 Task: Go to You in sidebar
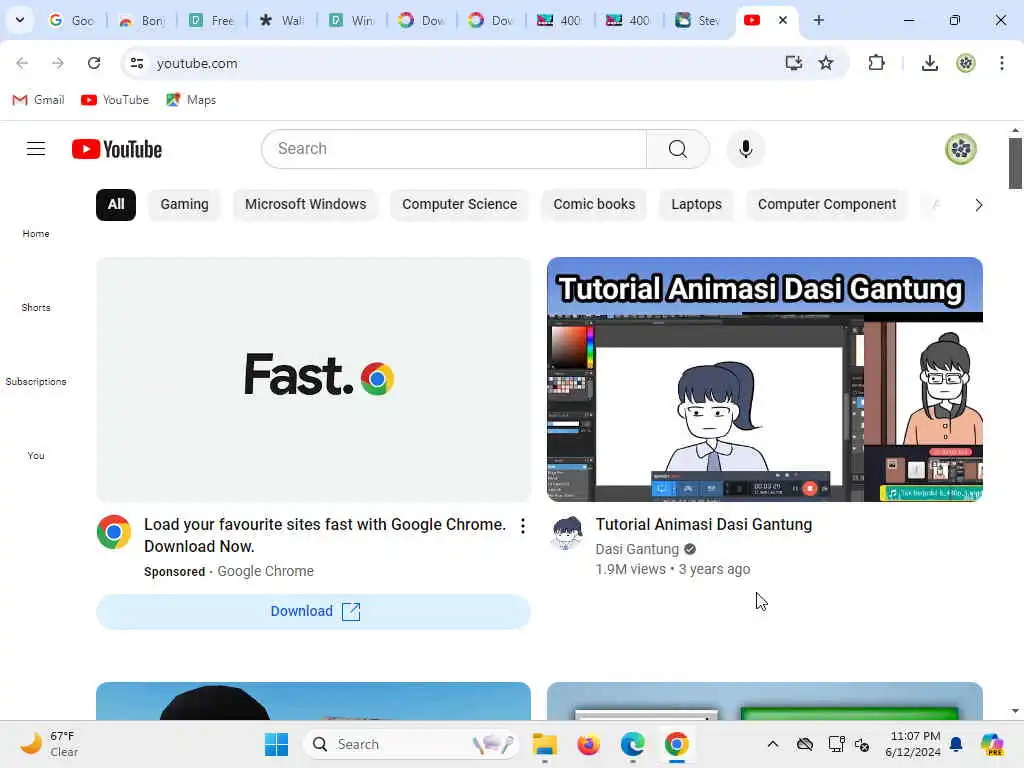tap(36, 455)
